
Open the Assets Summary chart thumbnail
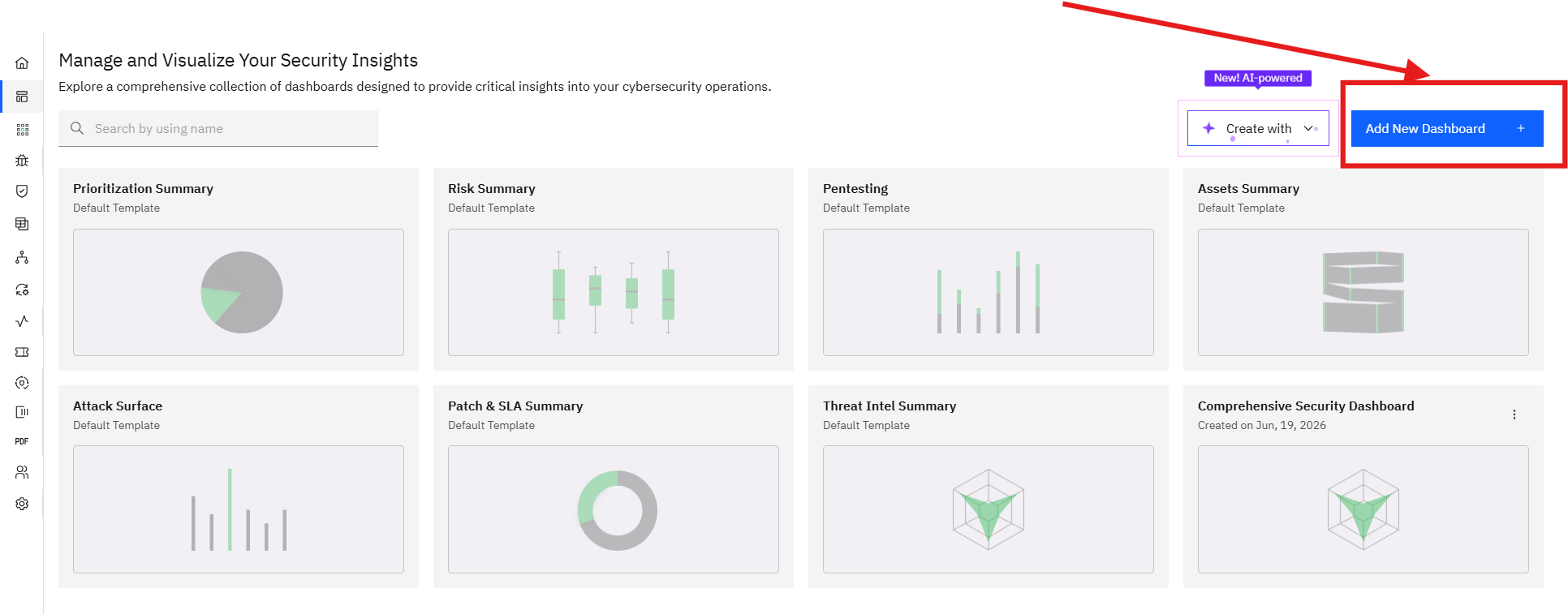tap(1363, 292)
